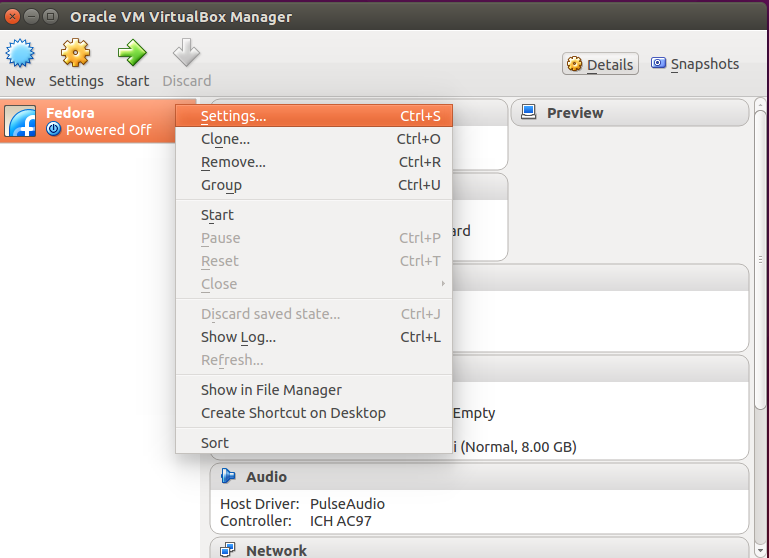The height and width of the screenshot is (558, 769).
Task: Click the Network section icon
Action: (228, 550)
